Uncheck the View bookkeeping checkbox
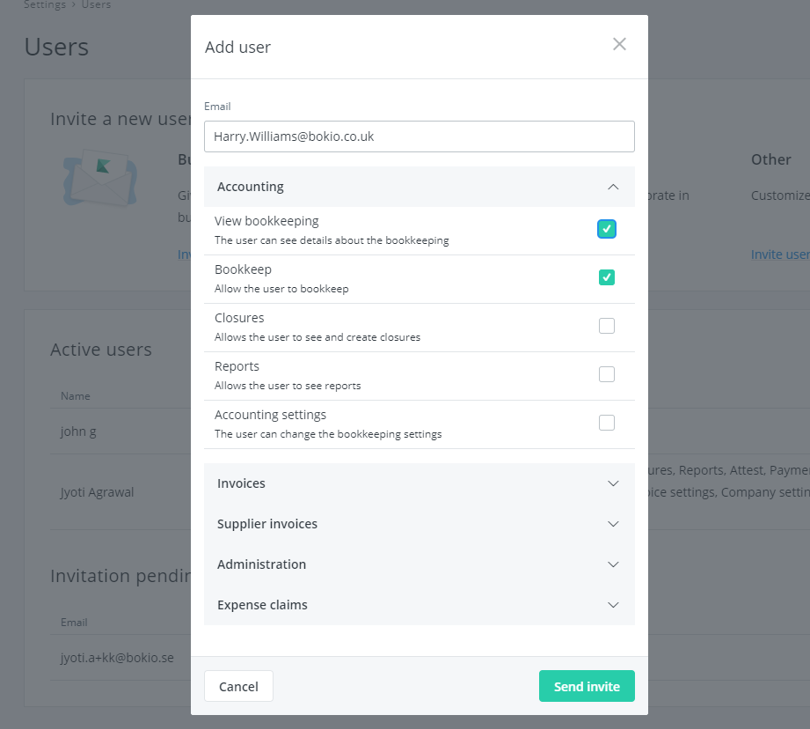 pos(606,229)
